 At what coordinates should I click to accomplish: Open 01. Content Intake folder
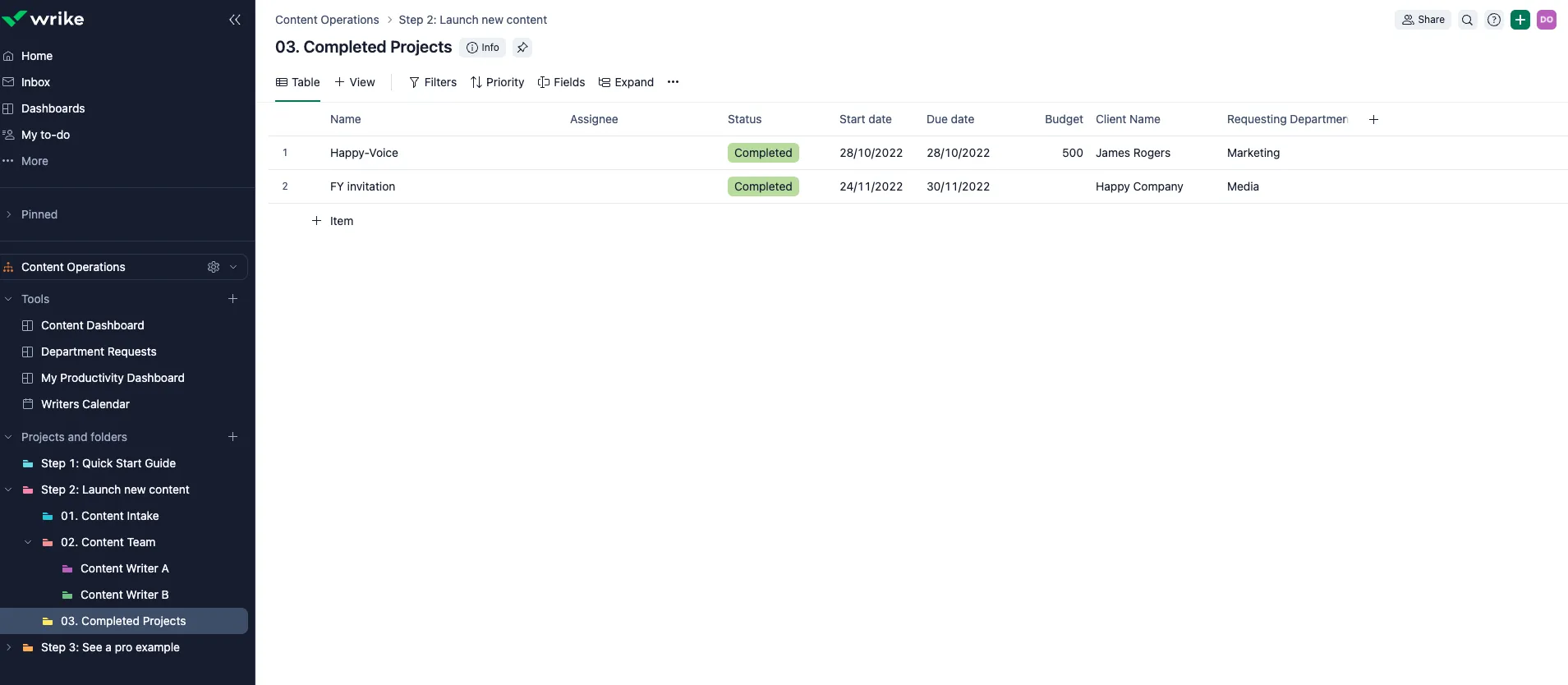pos(109,516)
